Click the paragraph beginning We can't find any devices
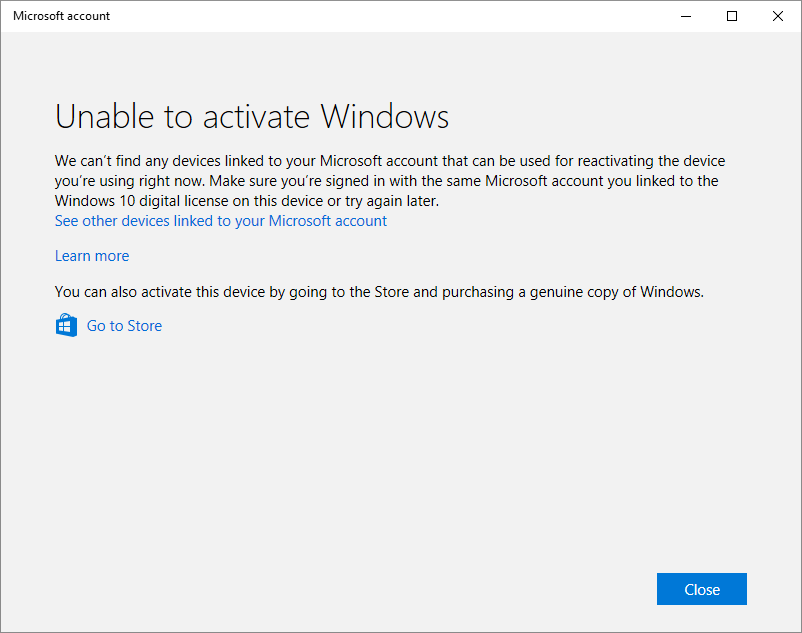The width and height of the screenshot is (802, 633). [x=390, y=181]
